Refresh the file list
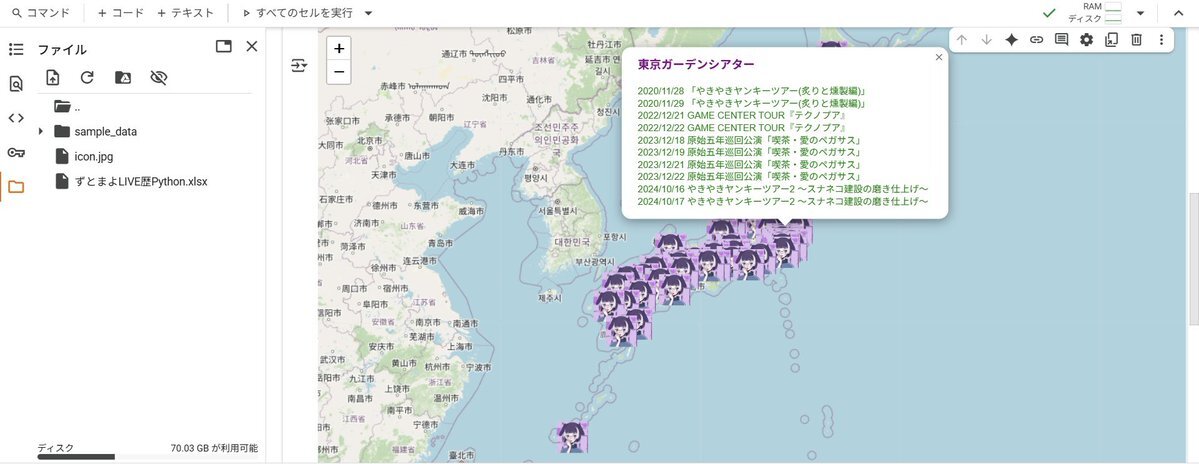The width and height of the screenshot is (1199, 464). point(87,77)
